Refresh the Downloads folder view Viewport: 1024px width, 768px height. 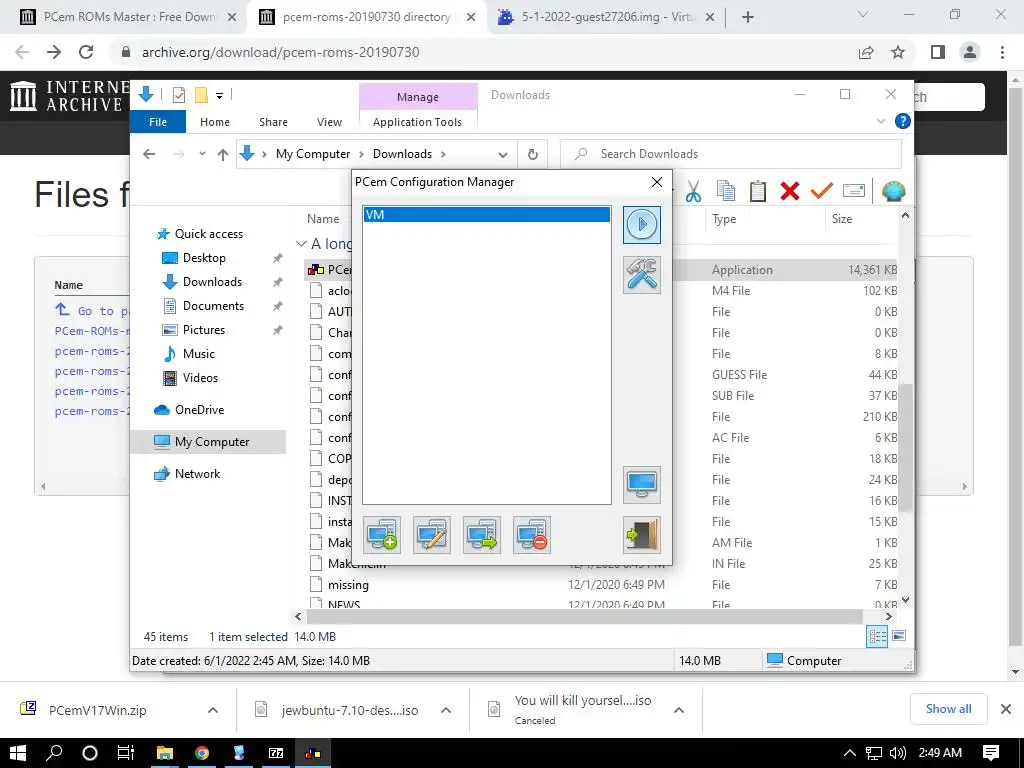pyautogui.click(x=533, y=154)
